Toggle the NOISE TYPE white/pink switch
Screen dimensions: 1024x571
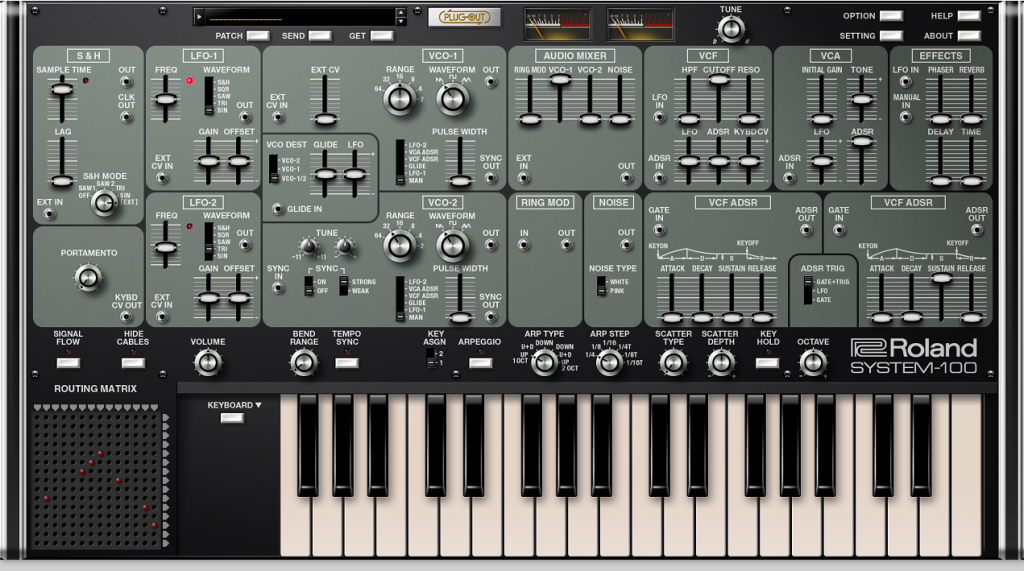601,286
